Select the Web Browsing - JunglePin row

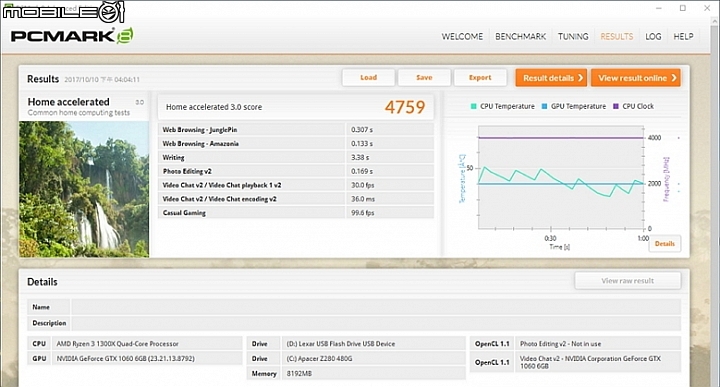coord(296,130)
